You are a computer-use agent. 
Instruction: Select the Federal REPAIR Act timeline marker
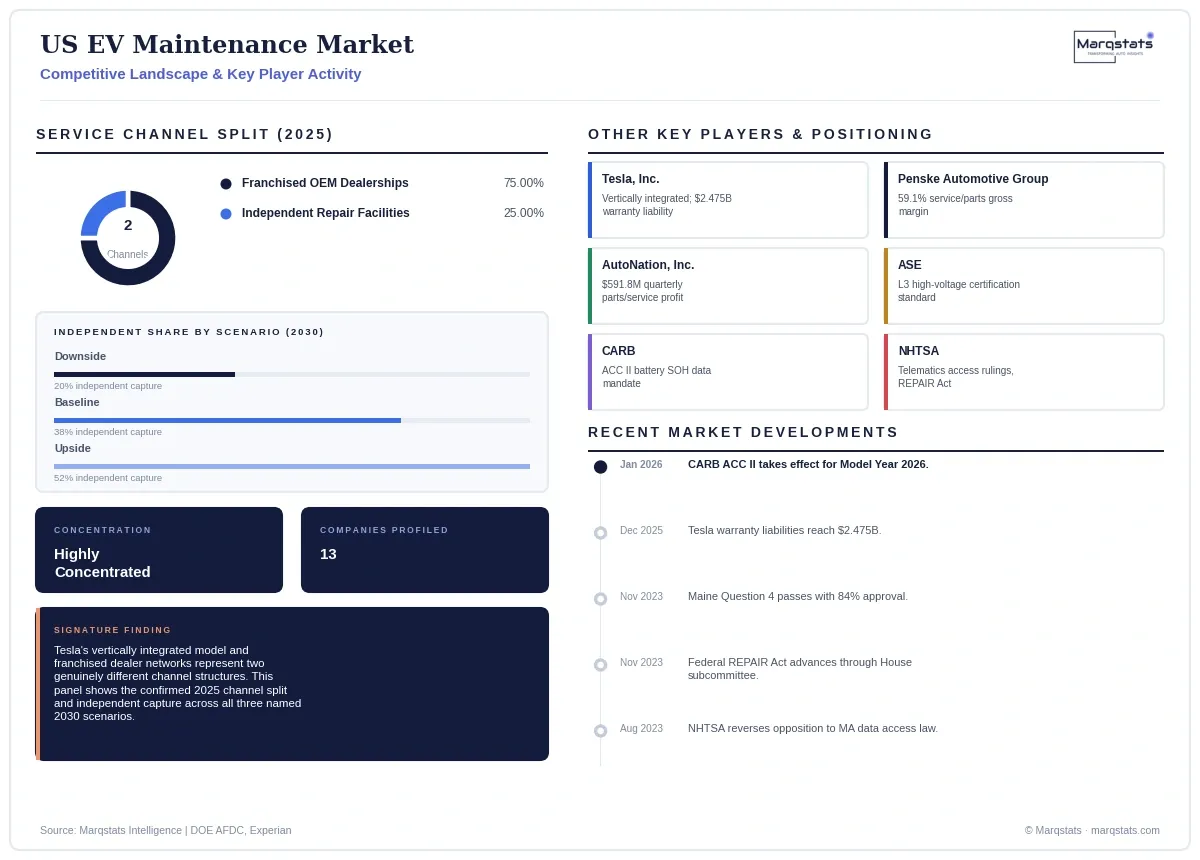(600, 665)
